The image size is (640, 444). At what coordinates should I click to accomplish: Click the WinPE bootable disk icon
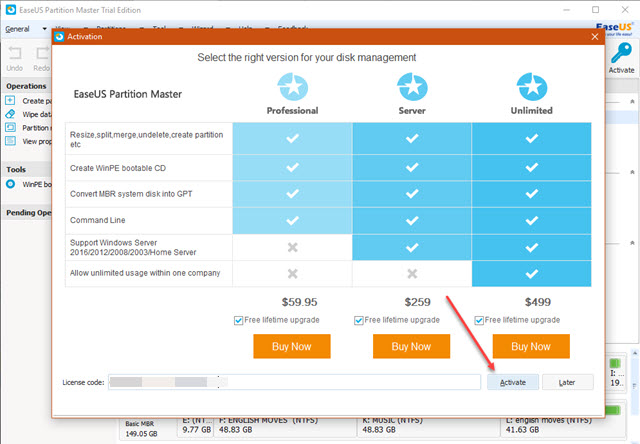(x=10, y=184)
